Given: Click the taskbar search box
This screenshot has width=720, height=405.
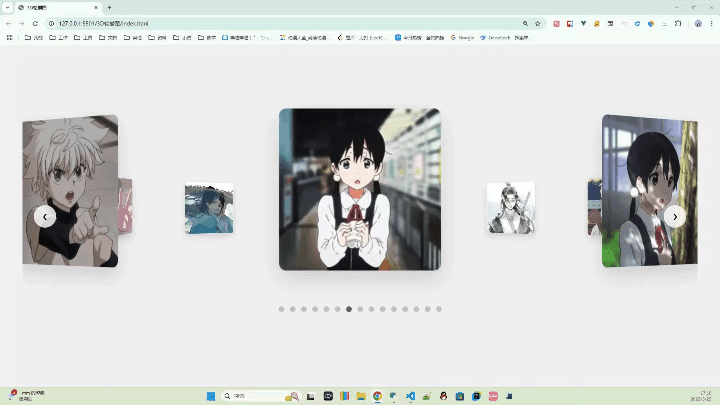Looking at the screenshot, I should [x=261, y=396].
